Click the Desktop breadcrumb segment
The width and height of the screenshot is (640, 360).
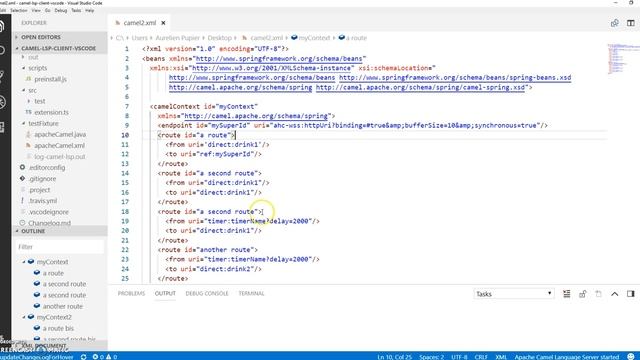click(x=219, y=38)
